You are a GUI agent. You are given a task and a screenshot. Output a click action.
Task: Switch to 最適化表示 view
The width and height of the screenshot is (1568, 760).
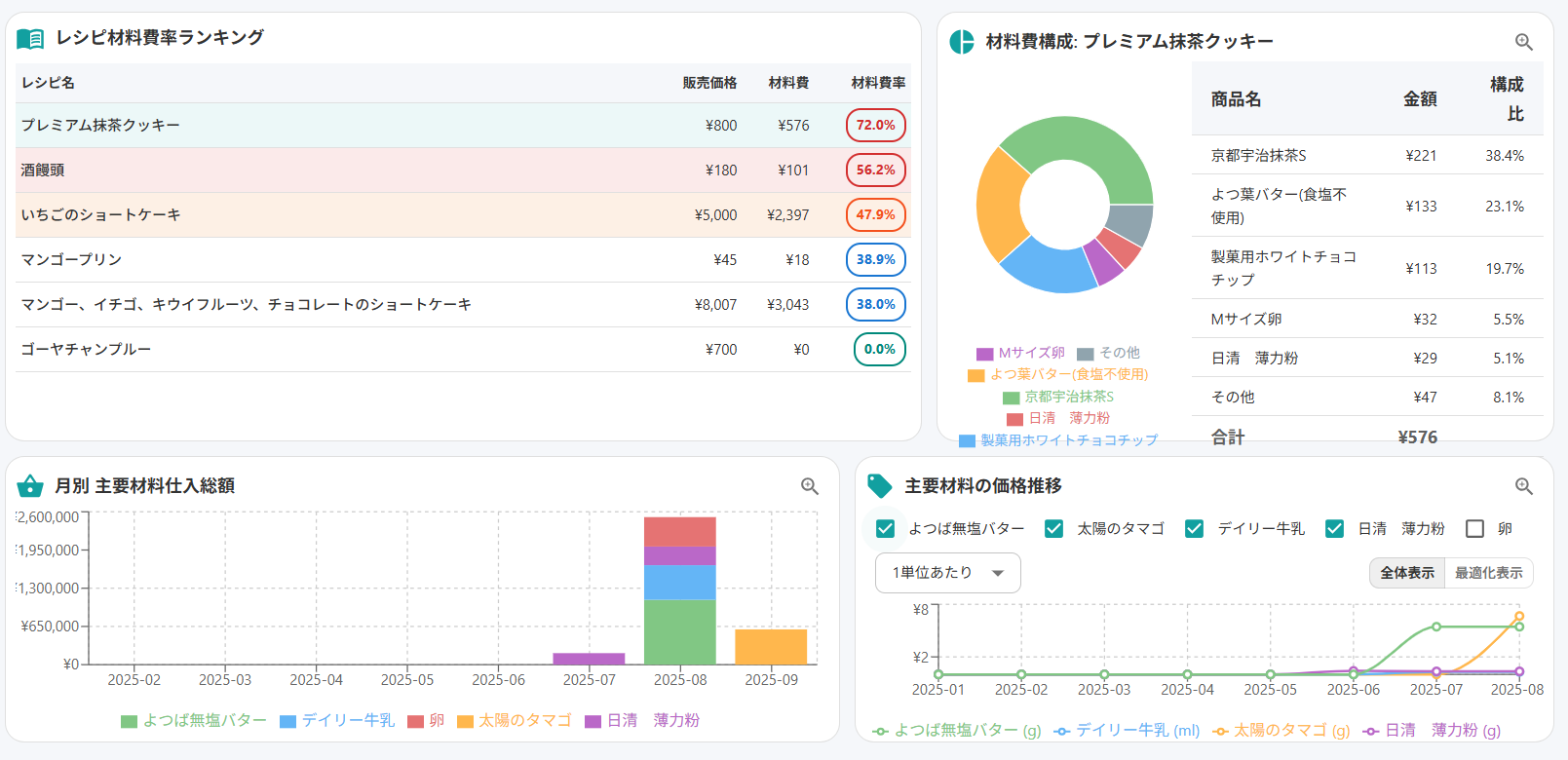click(1488, 573)
